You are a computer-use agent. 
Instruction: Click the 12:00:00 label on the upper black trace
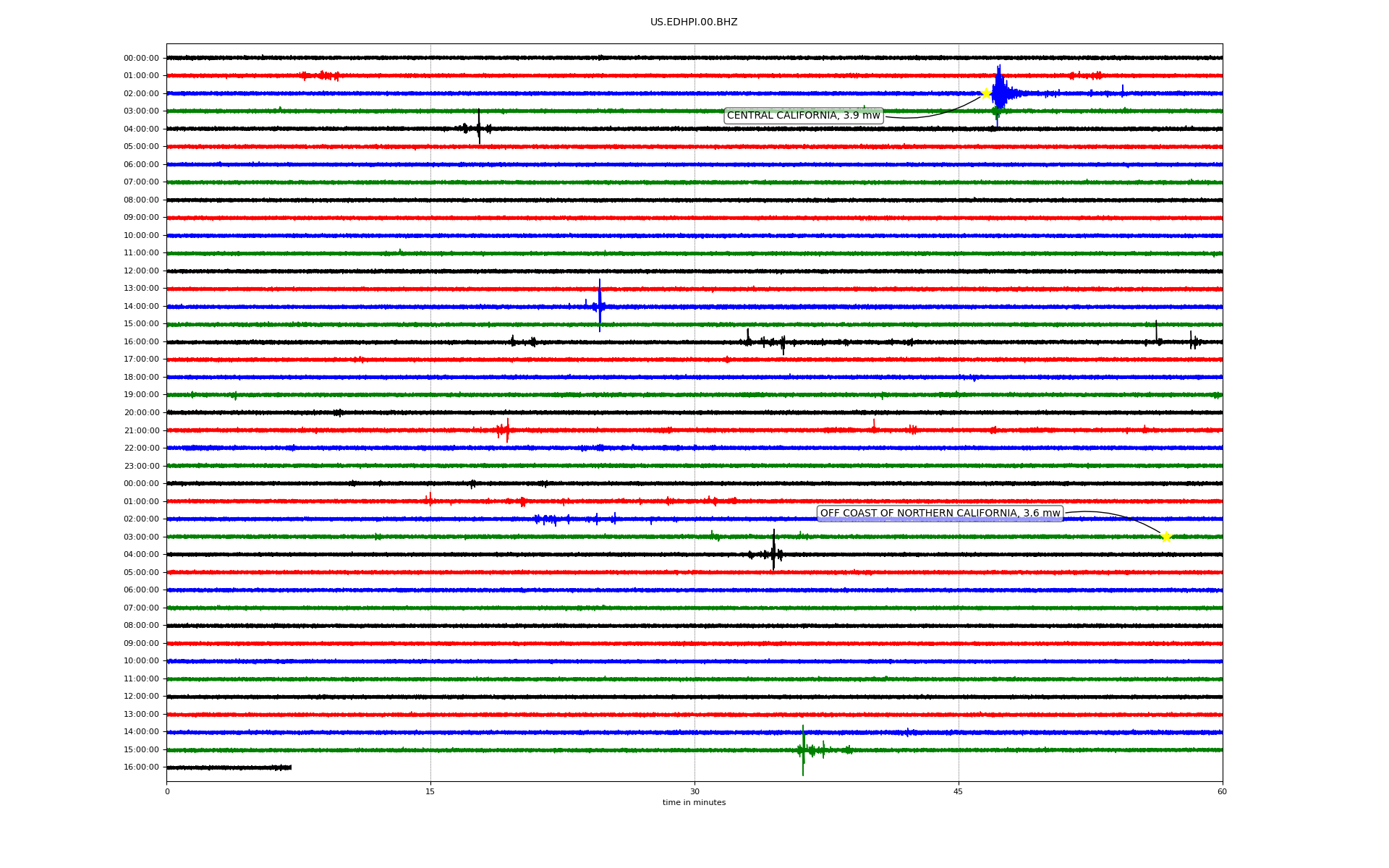(x=141, y=271)
